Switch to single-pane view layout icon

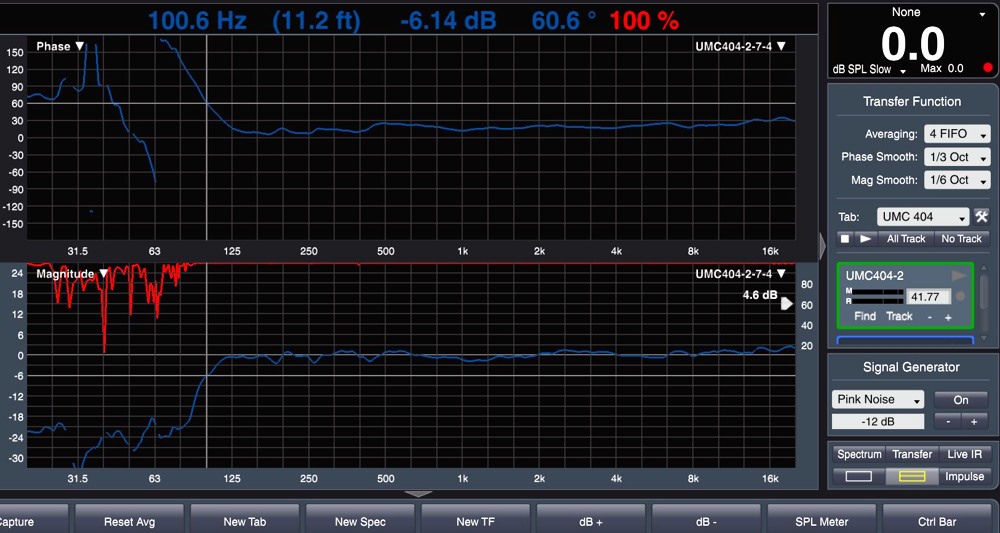pyautogui.click(x=858, y=476)
